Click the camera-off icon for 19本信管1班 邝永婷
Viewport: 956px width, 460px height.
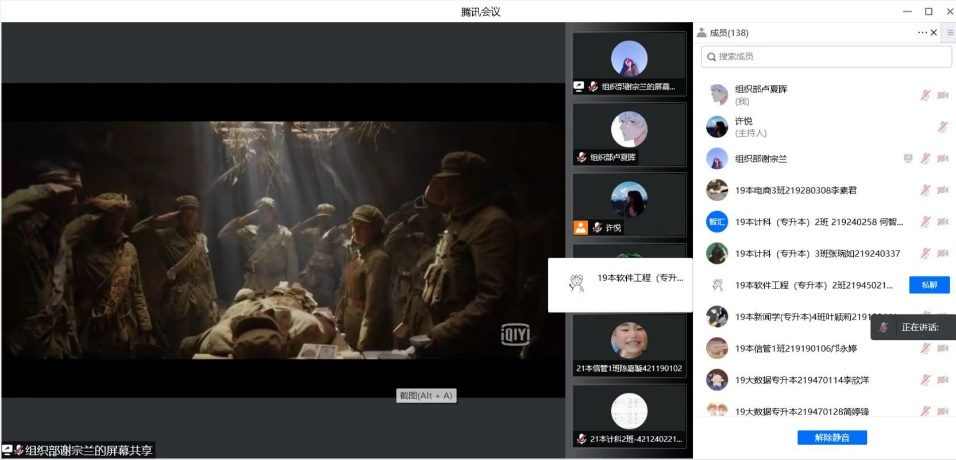pos(943,348)
